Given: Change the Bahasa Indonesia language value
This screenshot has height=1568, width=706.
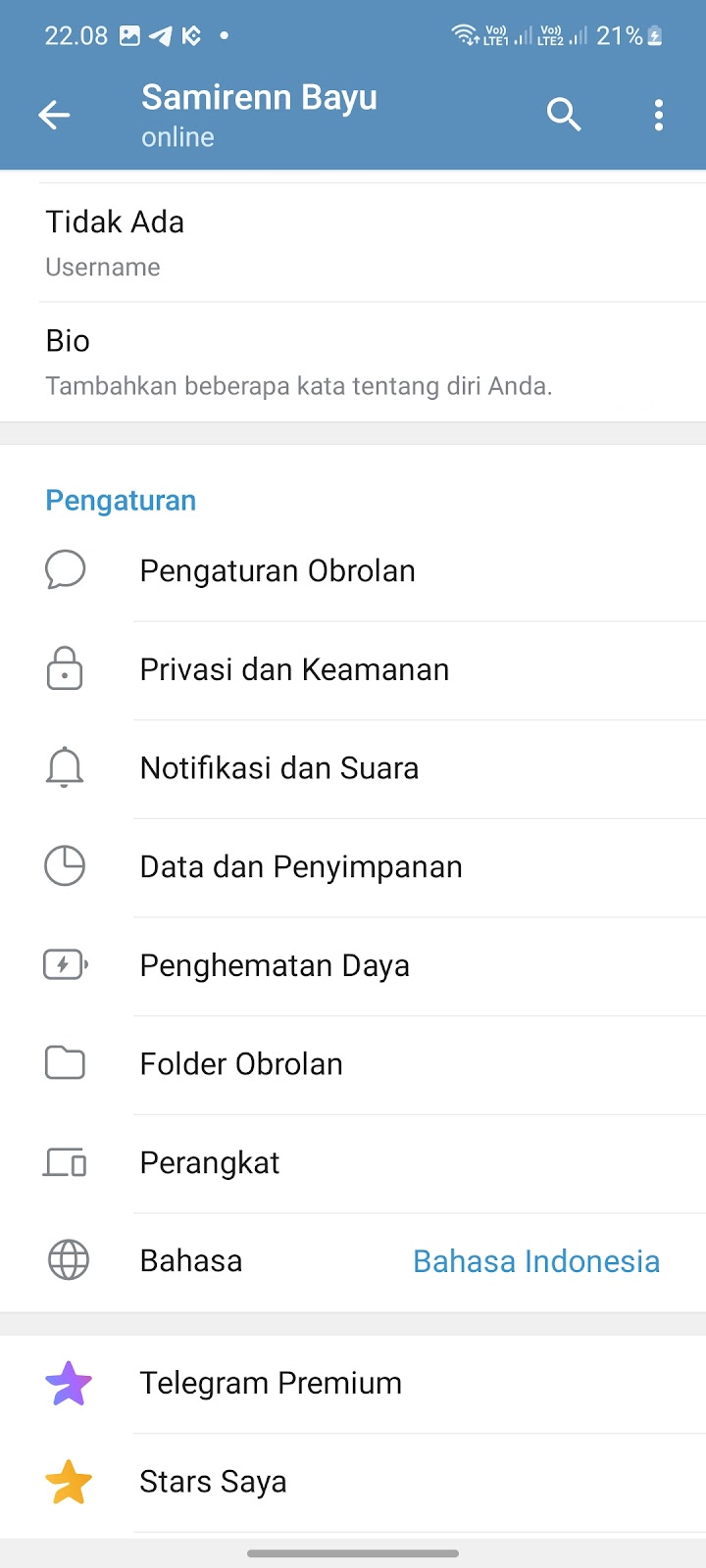Looking at the screenshot, I should pyautogui.click(x=535, y=1261).
